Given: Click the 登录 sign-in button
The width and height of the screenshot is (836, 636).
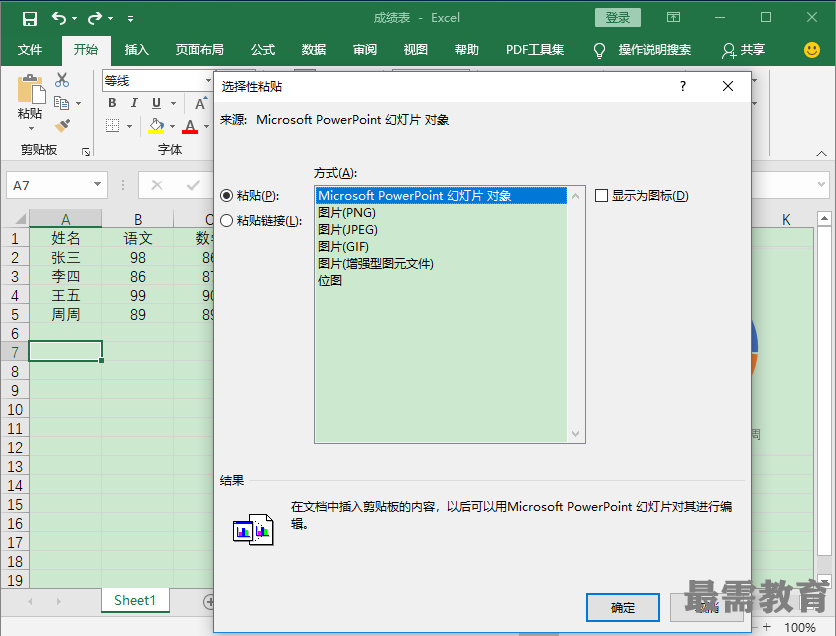Looking at the screenshot, I should [617, 18].
